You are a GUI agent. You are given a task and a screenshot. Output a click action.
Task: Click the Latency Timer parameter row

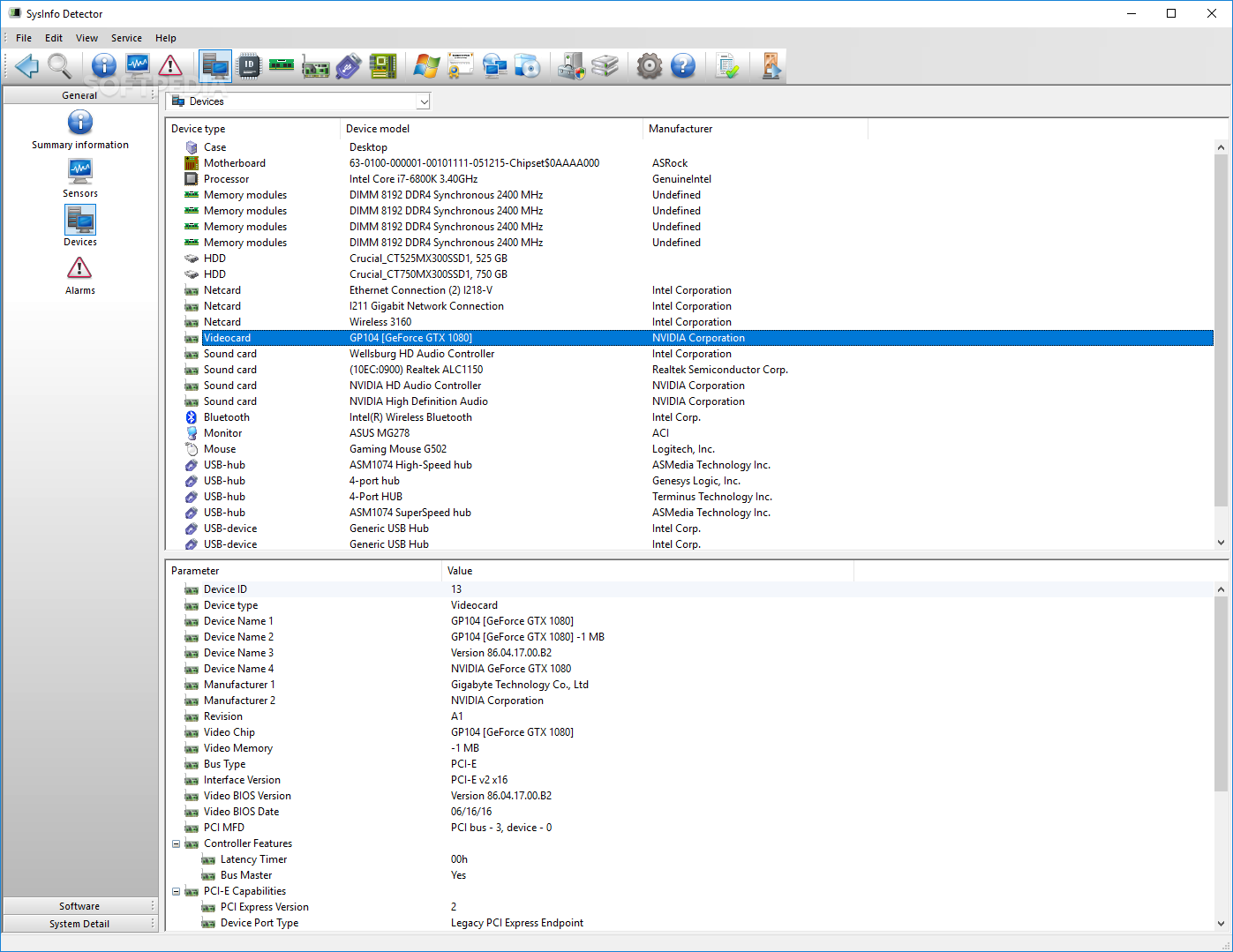(690, 859)
